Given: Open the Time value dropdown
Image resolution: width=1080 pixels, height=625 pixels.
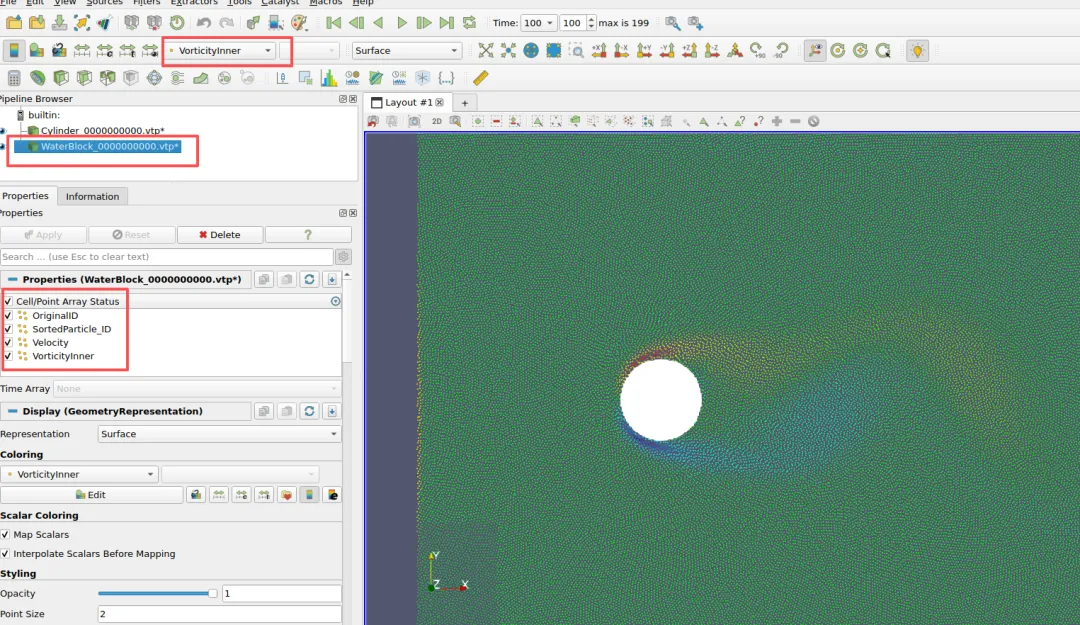Looking at the screenshot, I should pyautogui.click(x=538, y=23).
